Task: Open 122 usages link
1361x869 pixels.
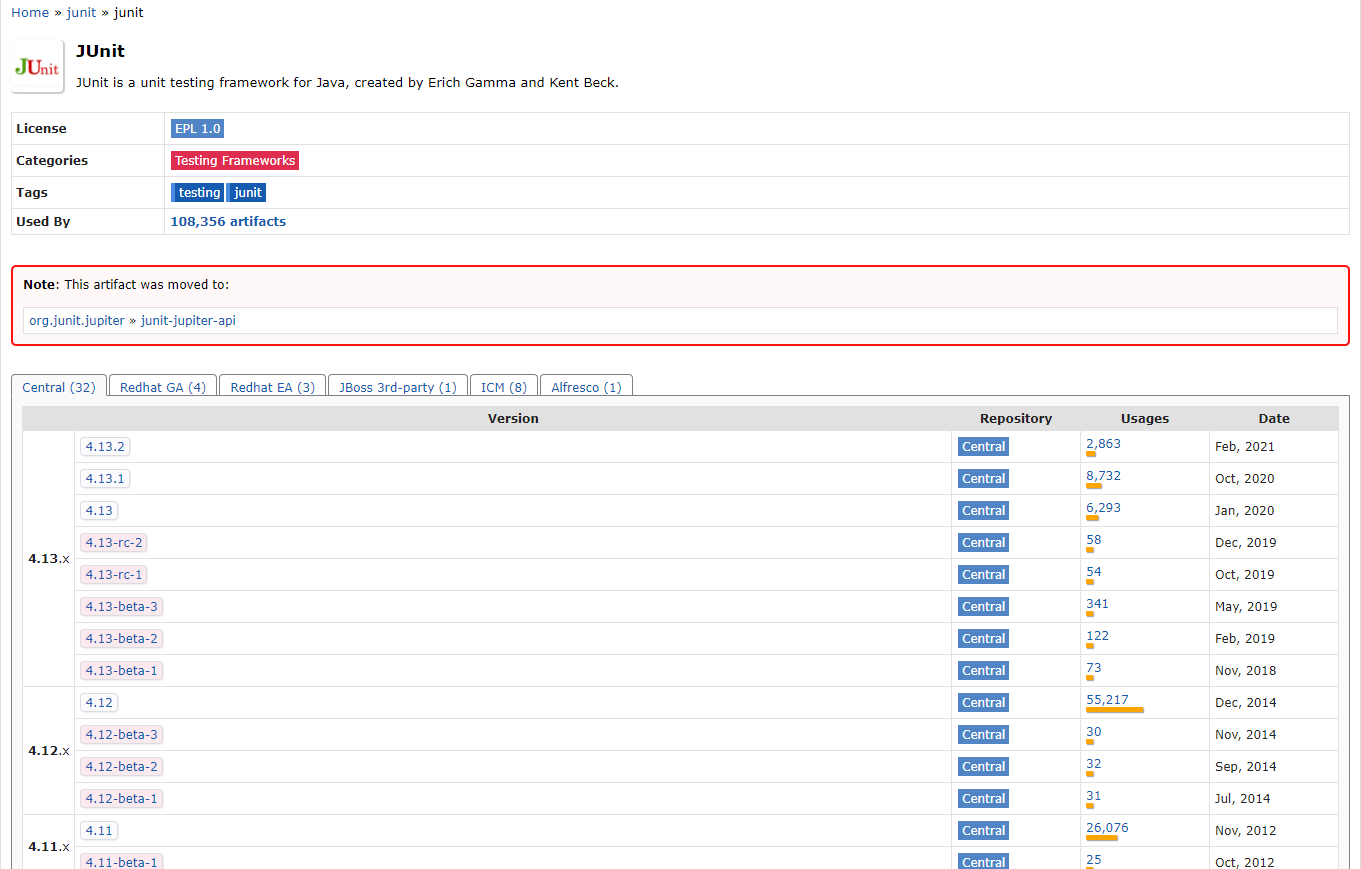Action: point(1097,636)
